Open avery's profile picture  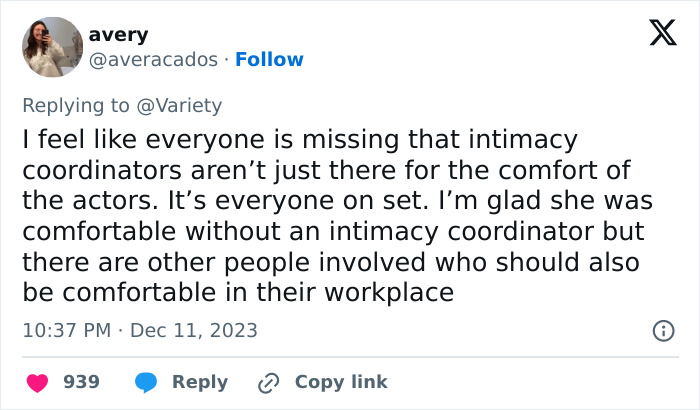[51, 47]
